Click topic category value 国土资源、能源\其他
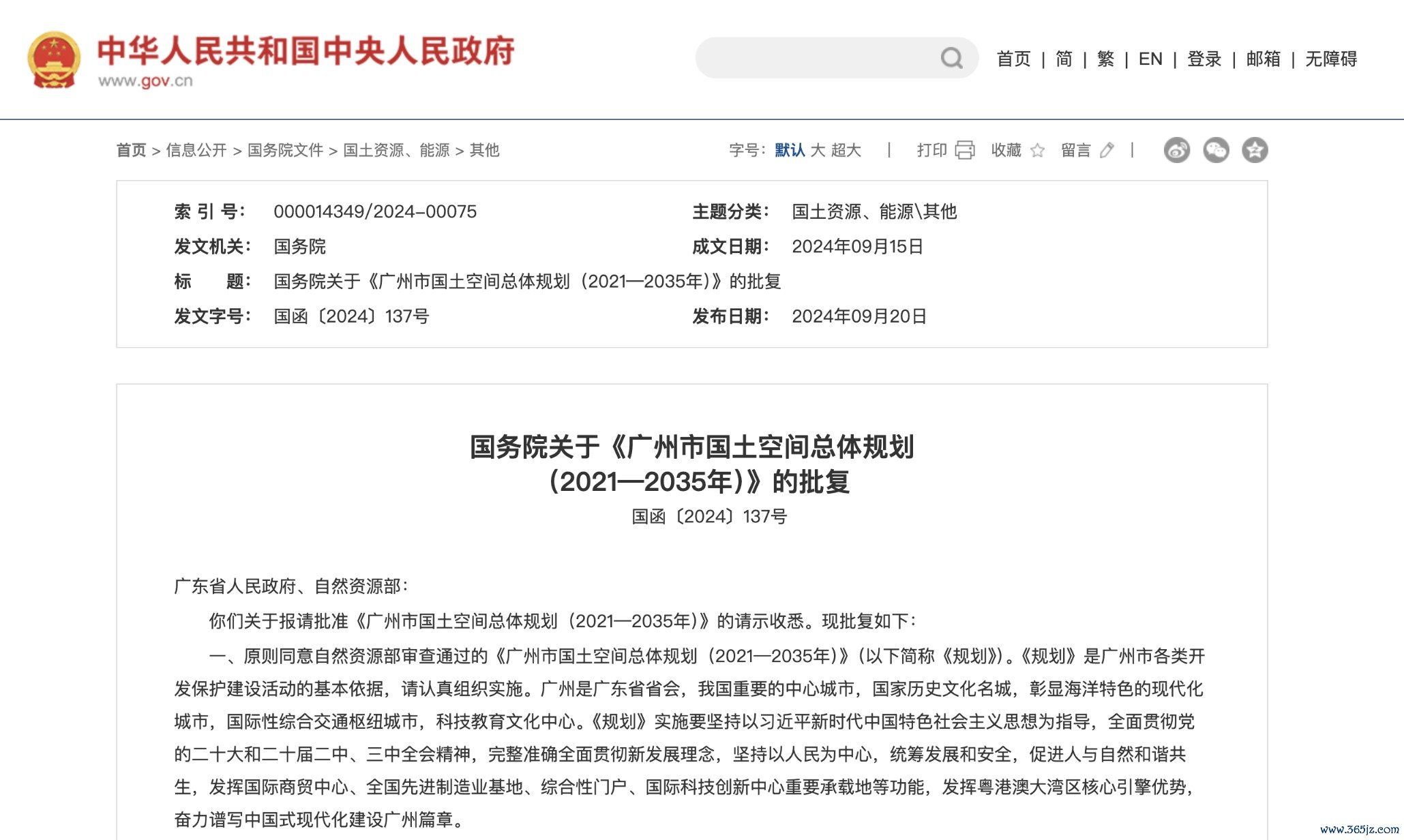The width and height of the screenshot is (1404, 840). click(874, 211)
